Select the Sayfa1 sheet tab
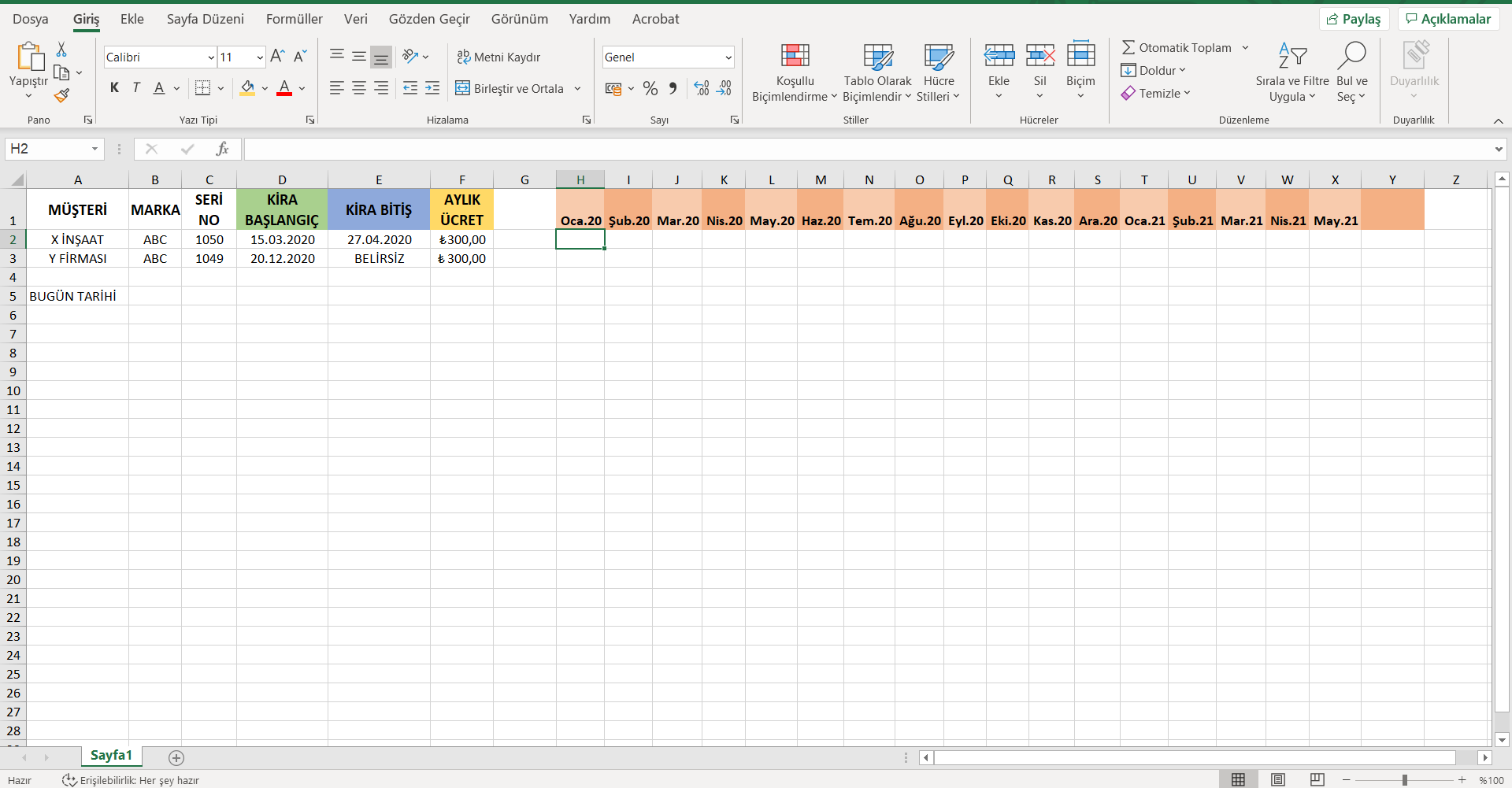Image resolution: width=1512 pixels, height=788 pixels. (x=111, y=756)
